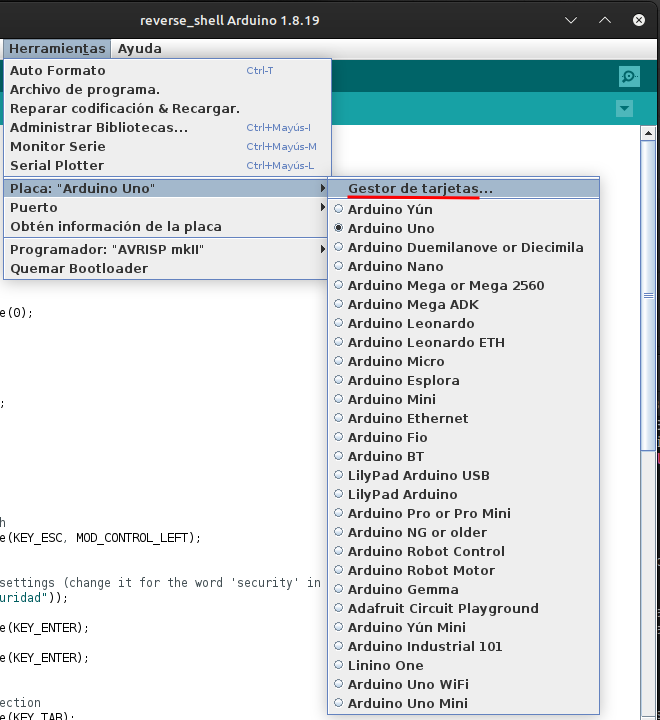Click Obtén información de la placa
The height and width of the screenshot is (720, 660).
pyautogui.click(x=116, y=226)
